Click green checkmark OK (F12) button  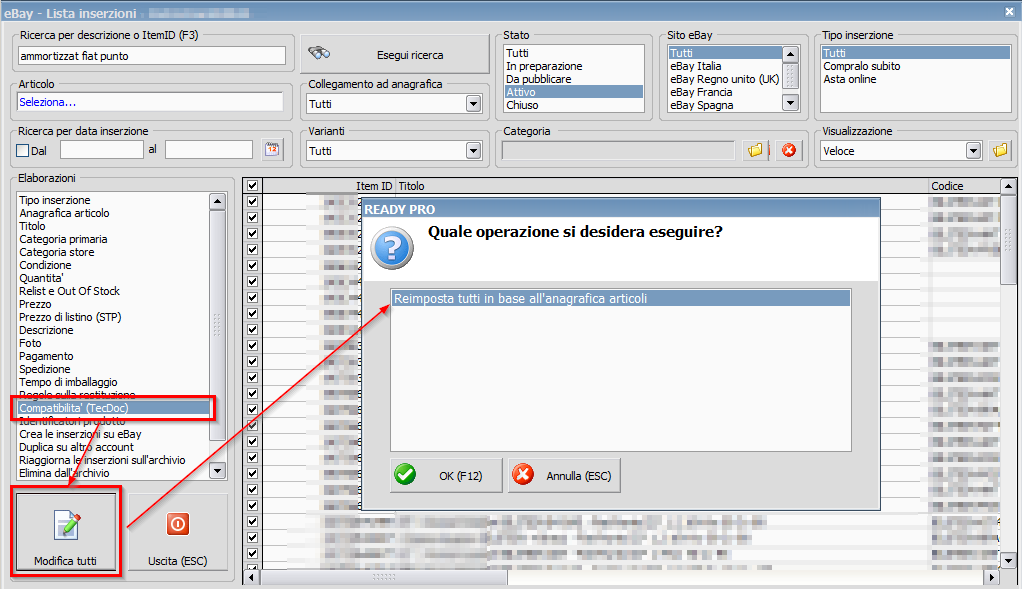click(x=446, y=475)
